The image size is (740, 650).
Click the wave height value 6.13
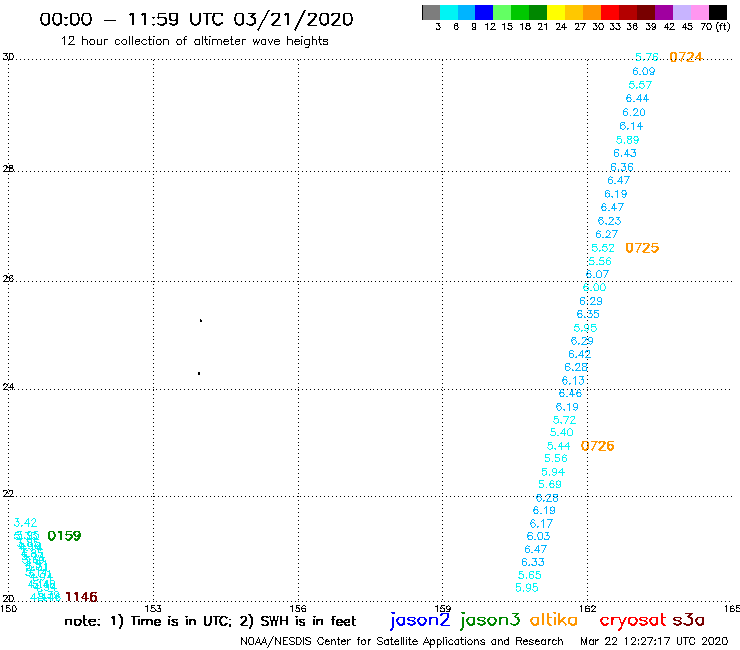[573, 380]
